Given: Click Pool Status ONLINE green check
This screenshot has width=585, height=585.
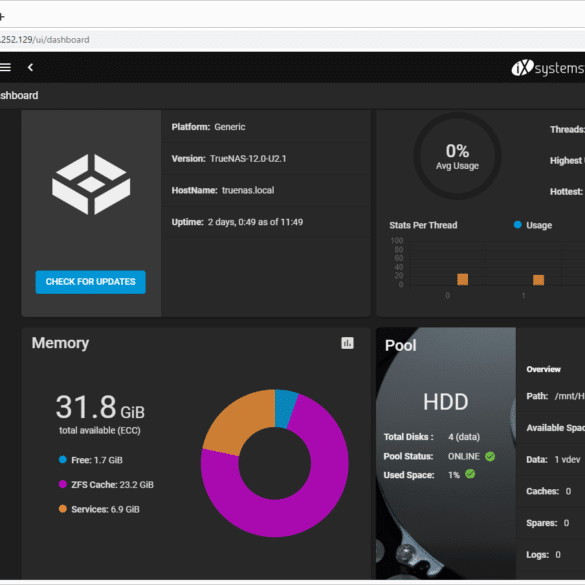Looking at the screenshot, I should pos(490,456).
